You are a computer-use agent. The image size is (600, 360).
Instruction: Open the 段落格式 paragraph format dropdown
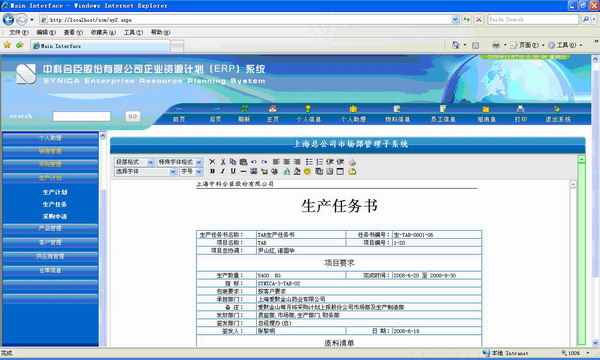[x=134, y=162]
